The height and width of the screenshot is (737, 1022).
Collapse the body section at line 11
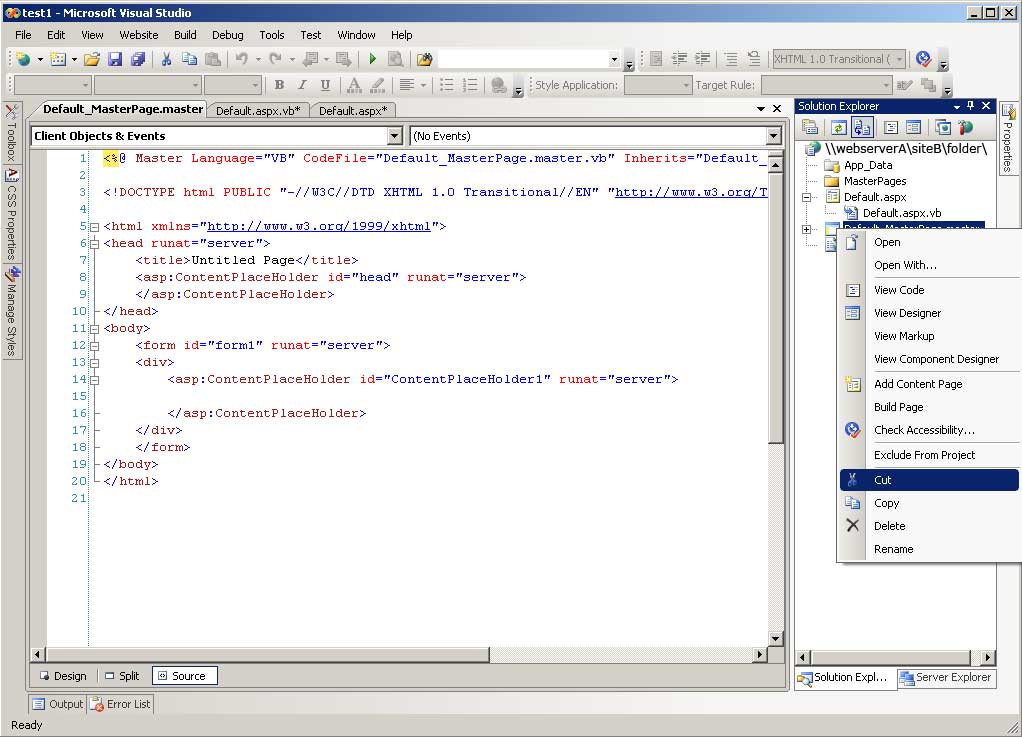[x=95, y=329]
